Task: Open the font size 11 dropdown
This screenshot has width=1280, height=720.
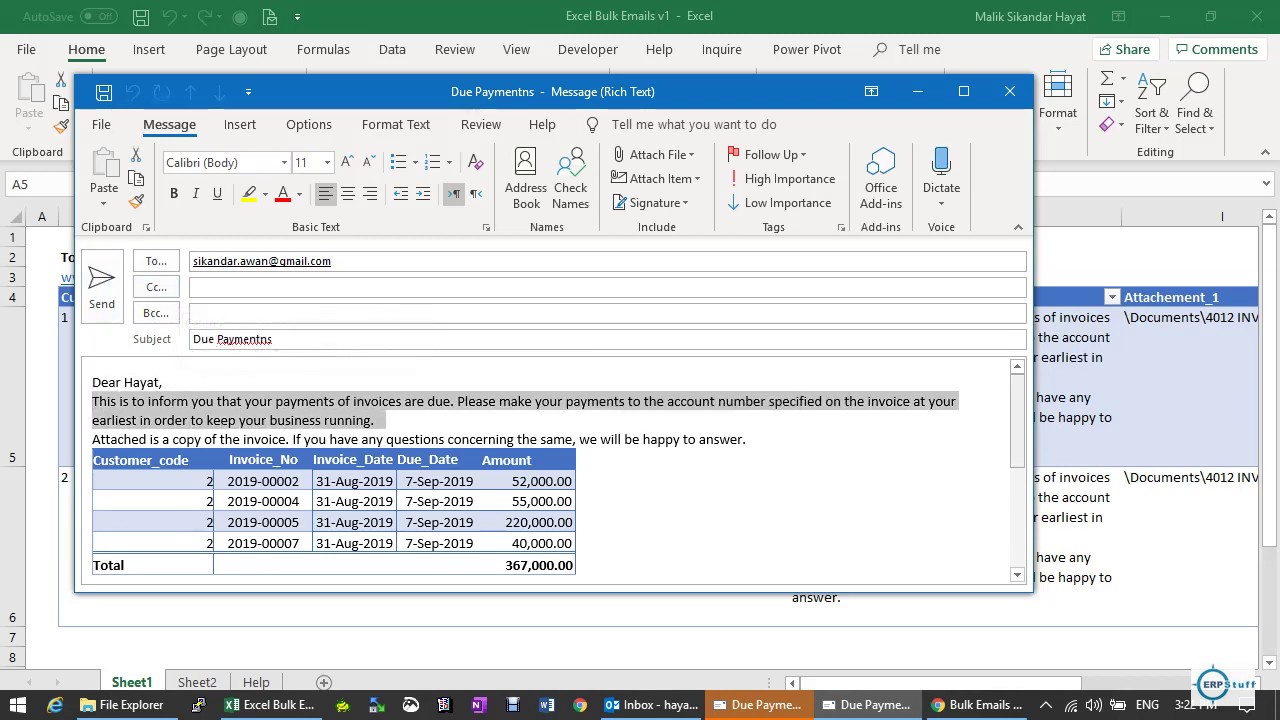Action: tap(327, 162)
